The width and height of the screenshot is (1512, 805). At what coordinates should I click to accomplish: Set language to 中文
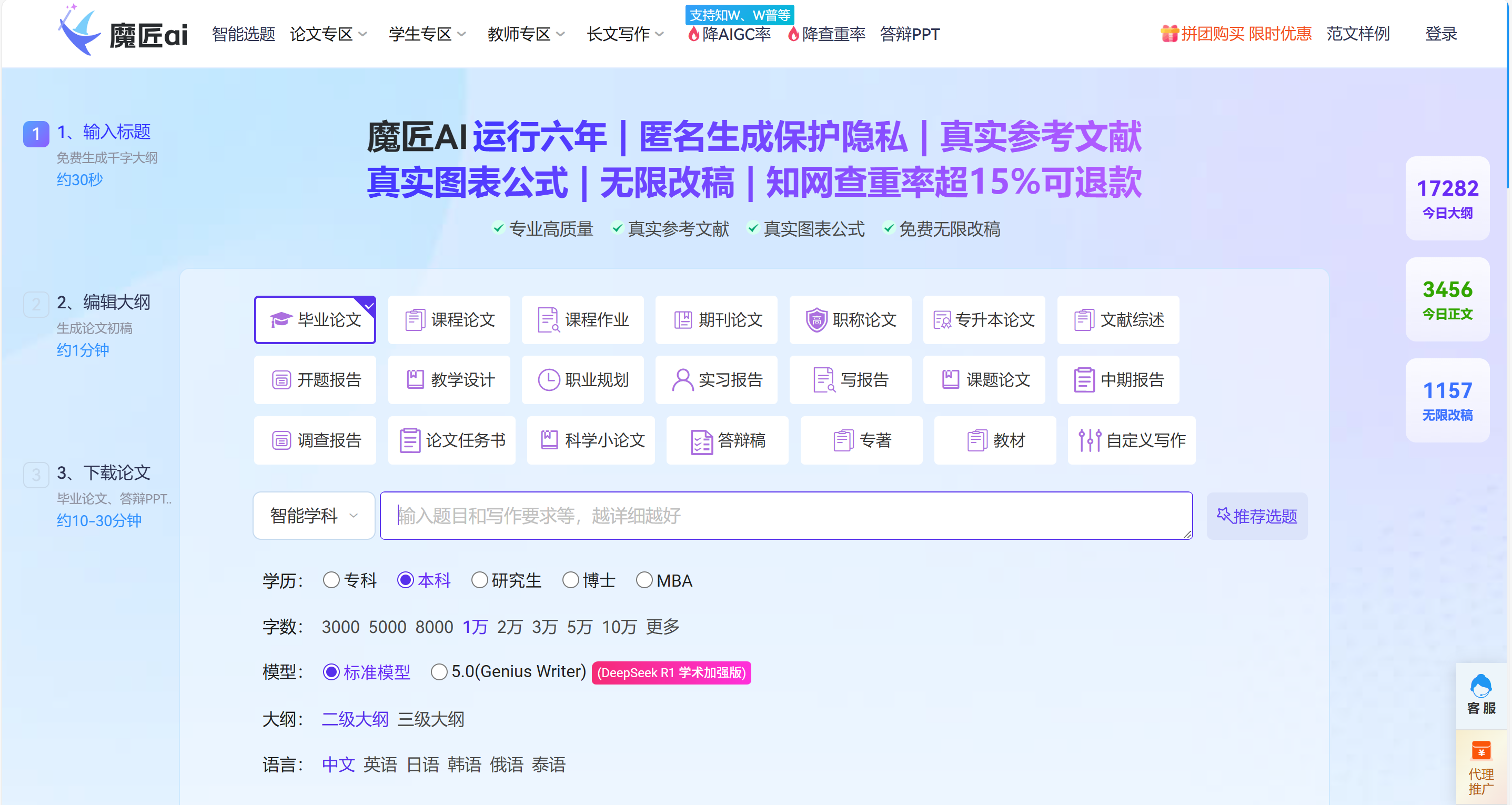click(x=338, y=765)
